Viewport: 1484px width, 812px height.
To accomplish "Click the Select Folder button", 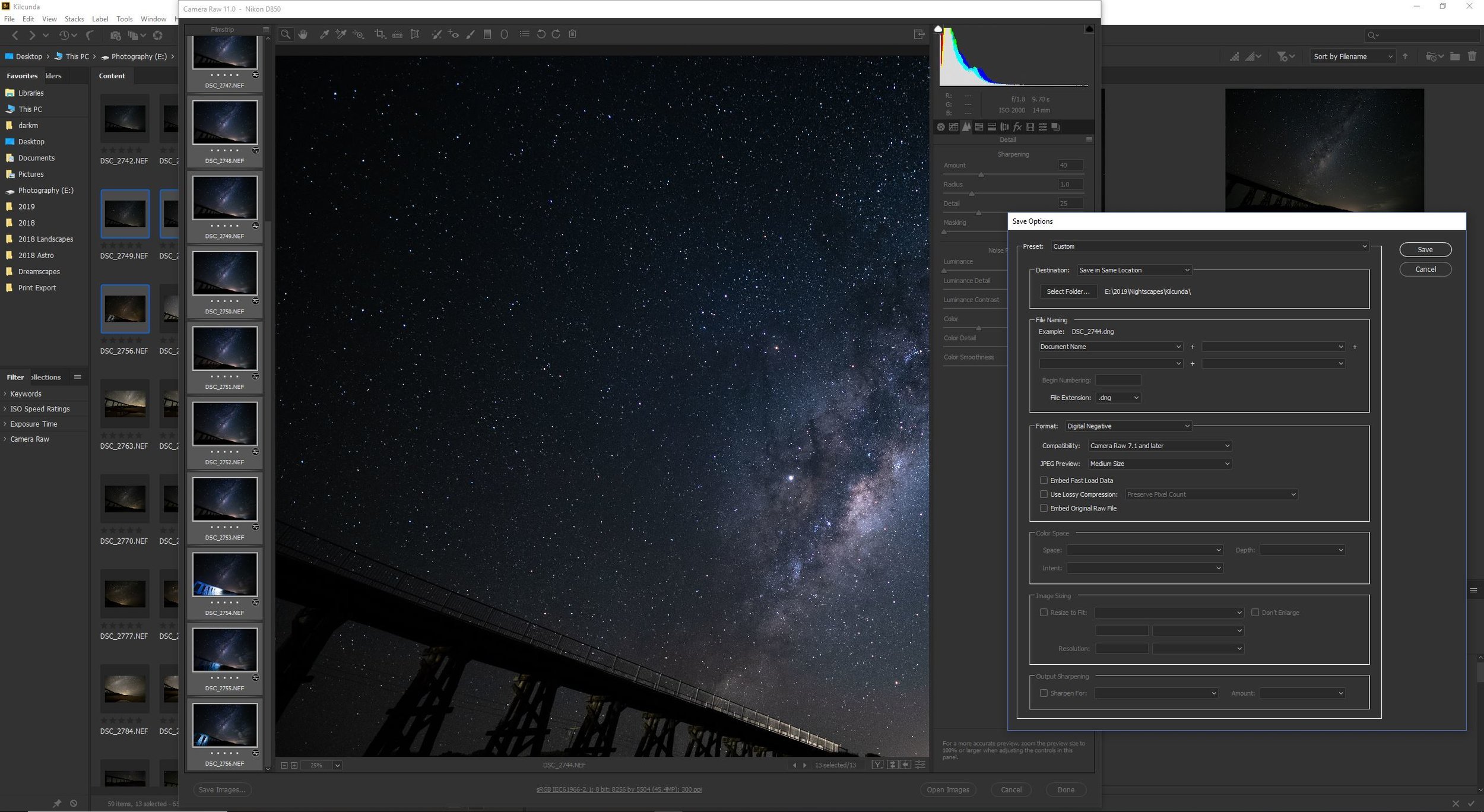I will click(x=1068, y=291).
